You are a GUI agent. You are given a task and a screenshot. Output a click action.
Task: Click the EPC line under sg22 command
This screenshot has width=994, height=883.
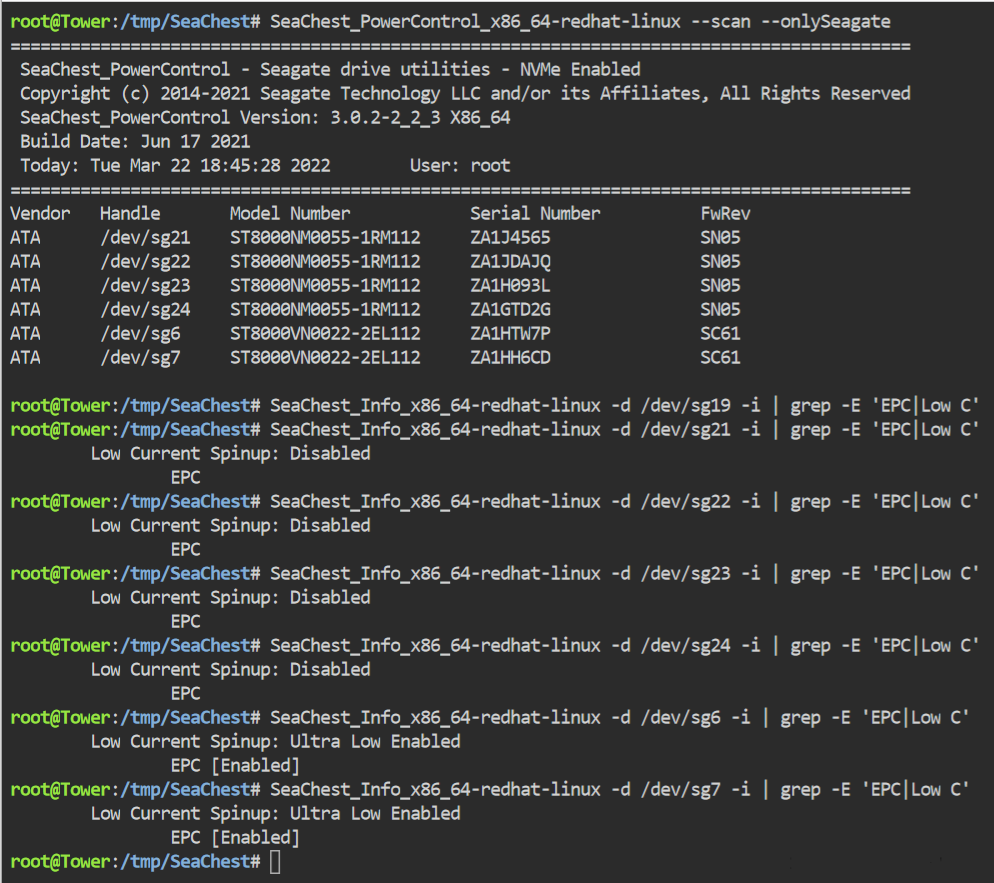pyautogui.click(x=186, y=550)
